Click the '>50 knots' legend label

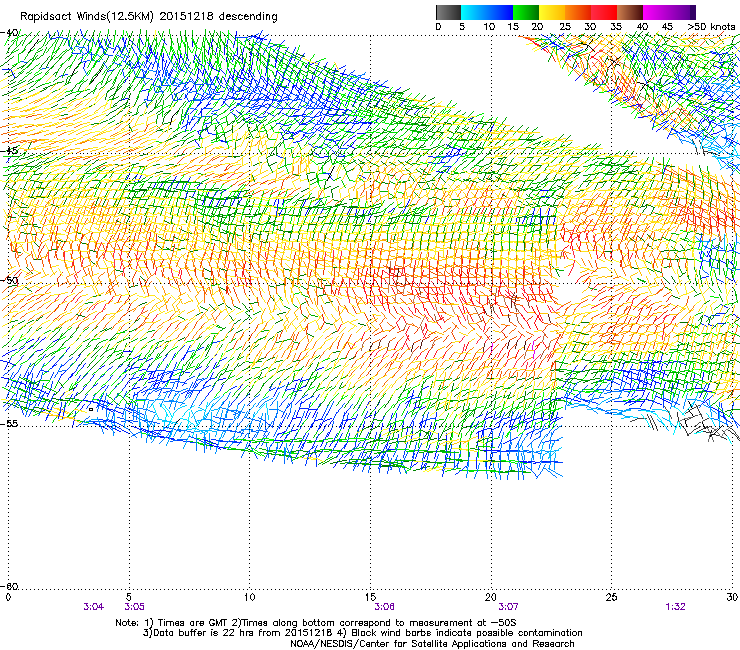(x=711, y=27)
